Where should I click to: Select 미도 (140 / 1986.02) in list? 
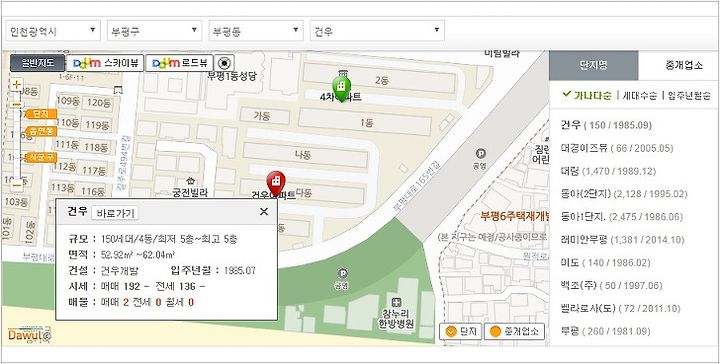(x=606, y=263)
